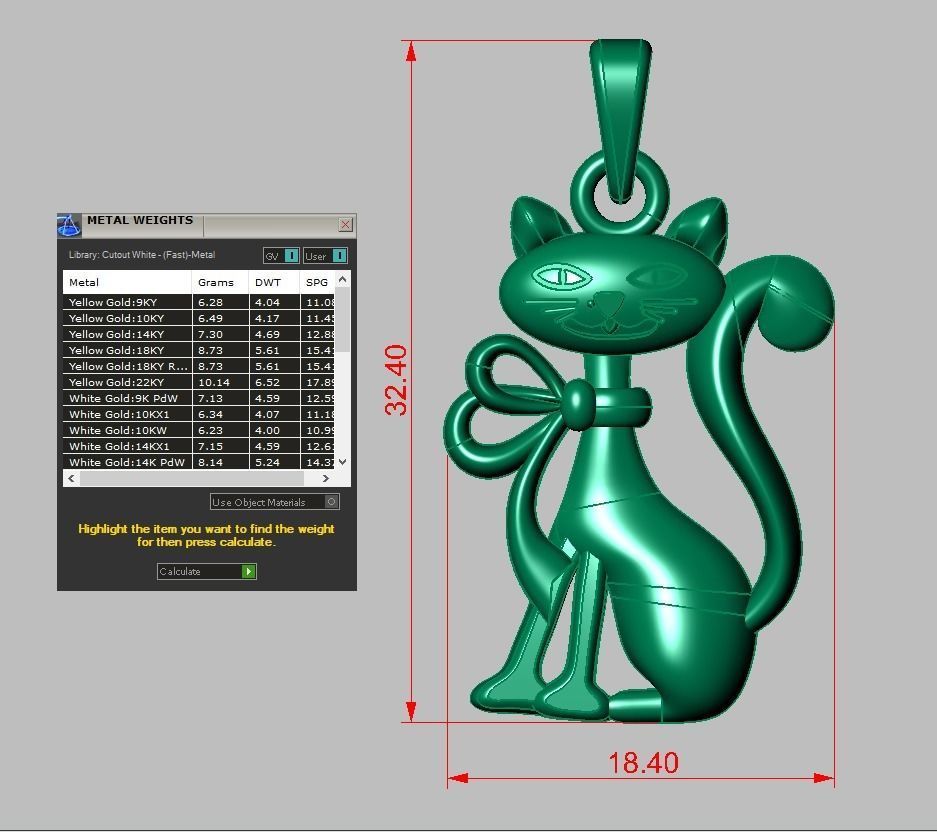Sort by the DWT column header

tap(274, 282)
